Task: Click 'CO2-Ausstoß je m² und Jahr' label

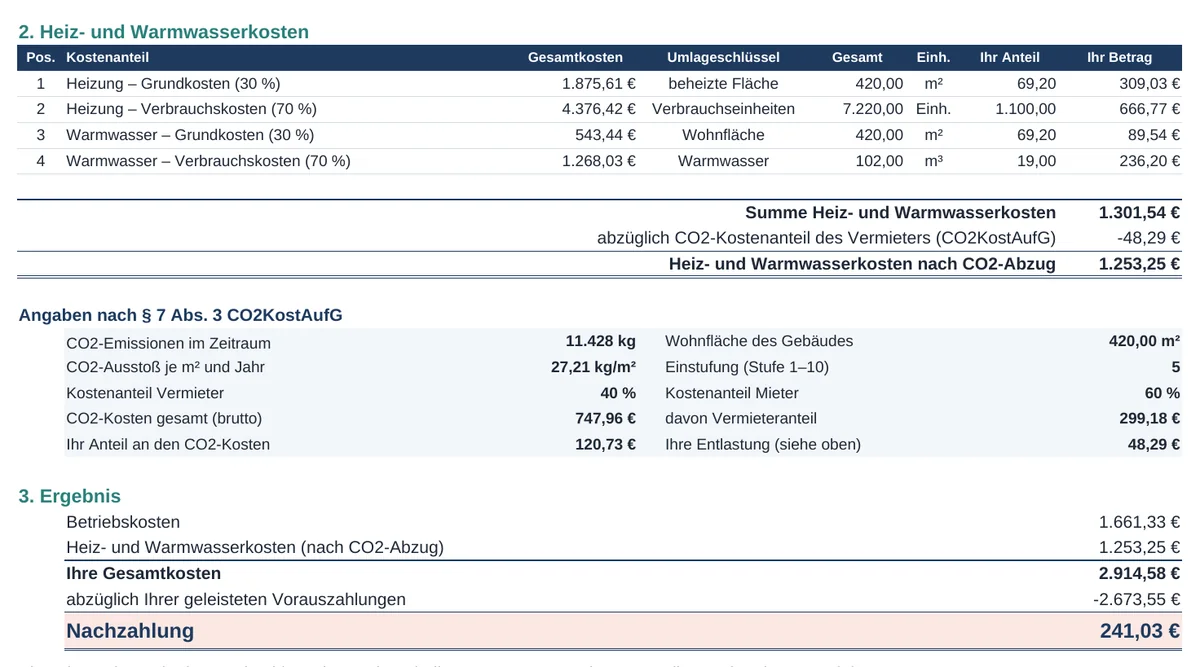Action: pos(165,367)
